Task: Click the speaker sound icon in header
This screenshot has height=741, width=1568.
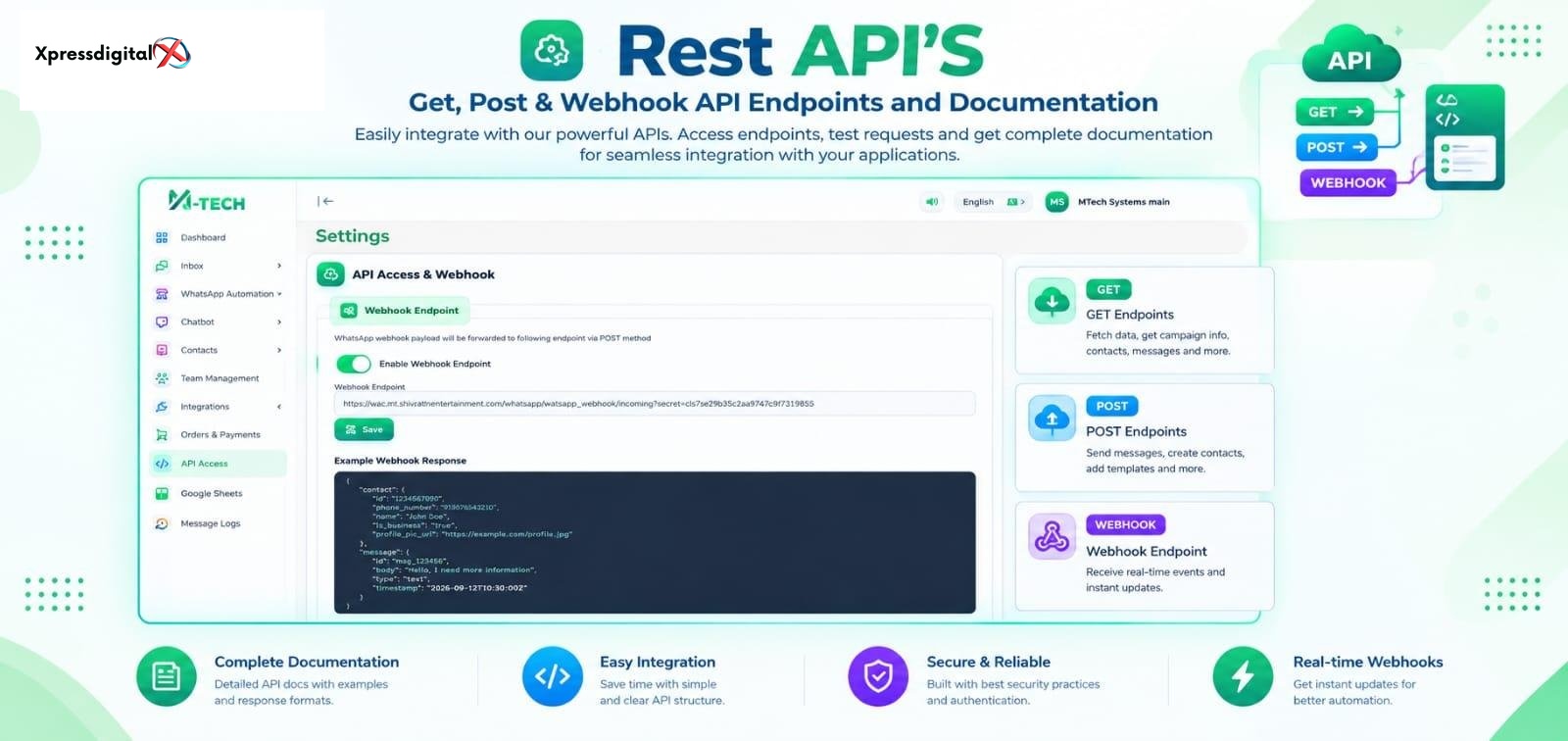Action: [932, 202]
